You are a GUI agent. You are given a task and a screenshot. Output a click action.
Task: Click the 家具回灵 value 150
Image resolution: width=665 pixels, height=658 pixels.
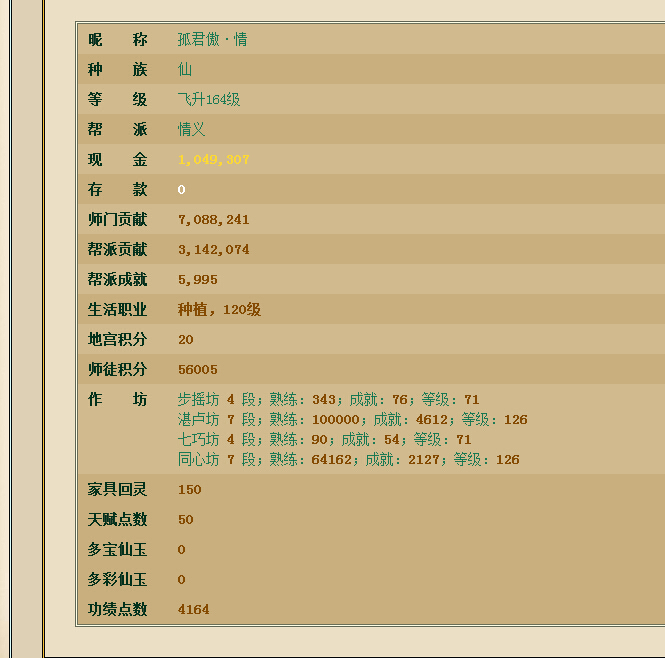[x=190, y=490]
